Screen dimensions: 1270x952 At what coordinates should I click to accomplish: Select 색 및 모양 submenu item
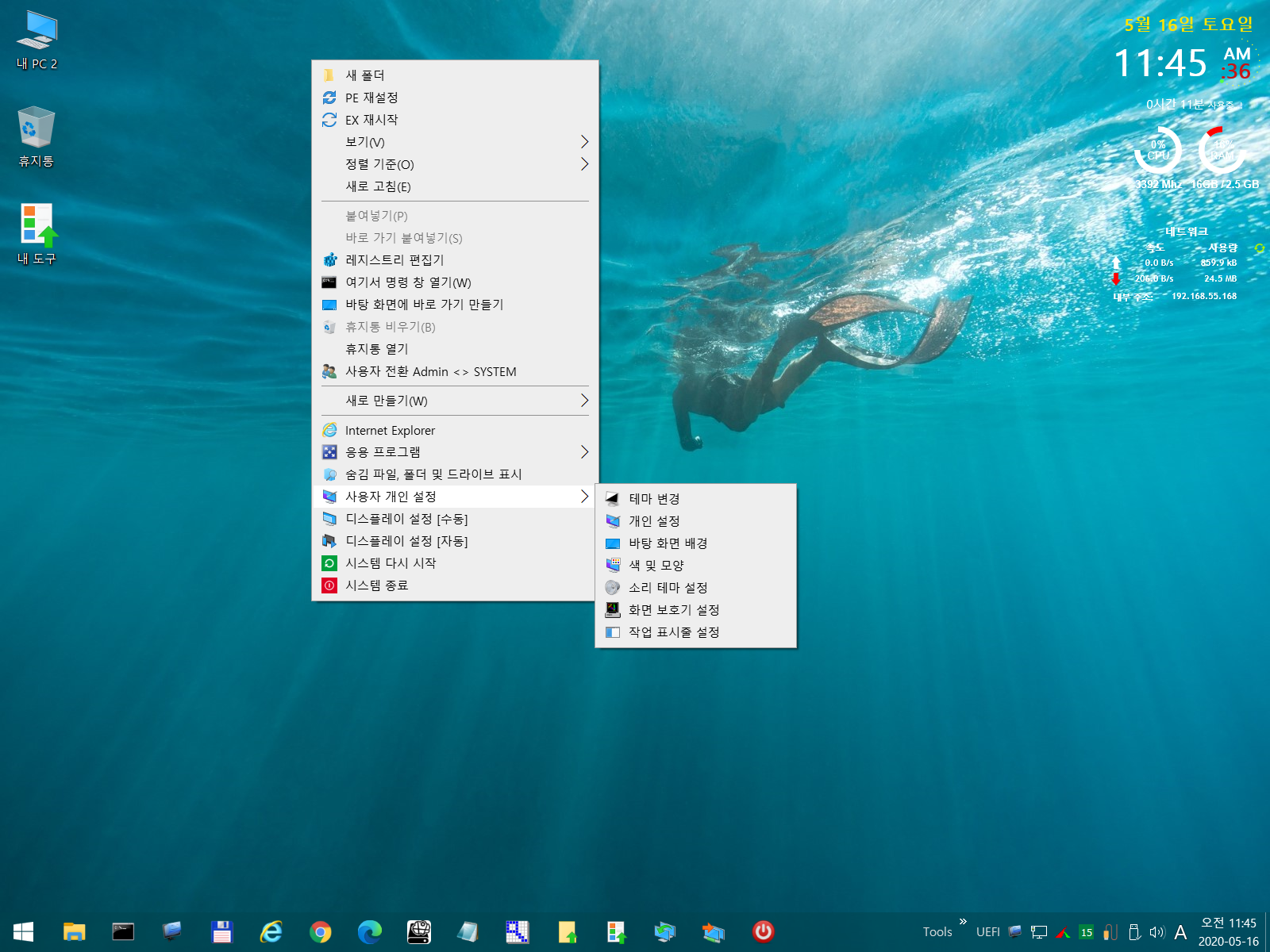[695, 566]
